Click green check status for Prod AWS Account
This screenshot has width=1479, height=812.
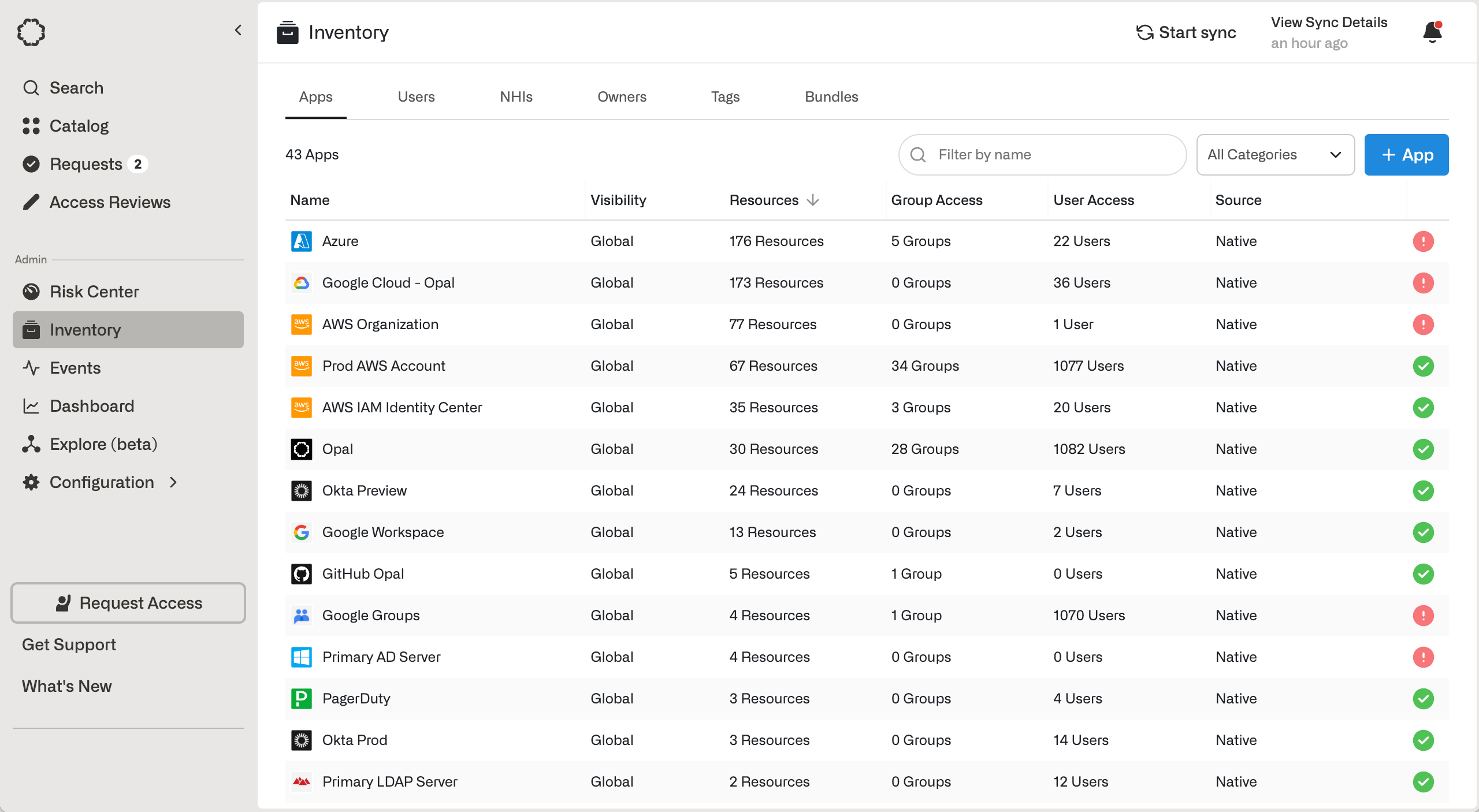1423,366
